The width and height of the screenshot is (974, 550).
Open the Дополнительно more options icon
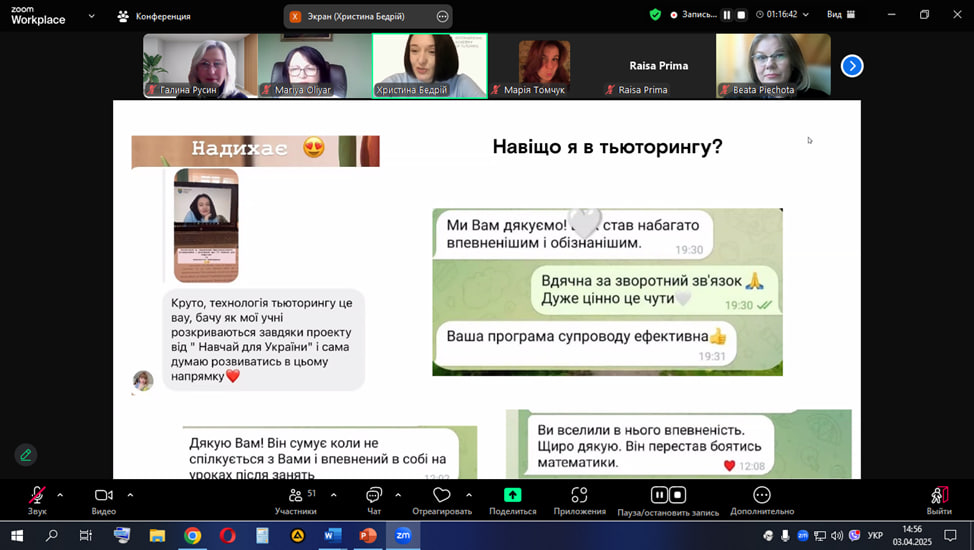[x=761, y=495]
